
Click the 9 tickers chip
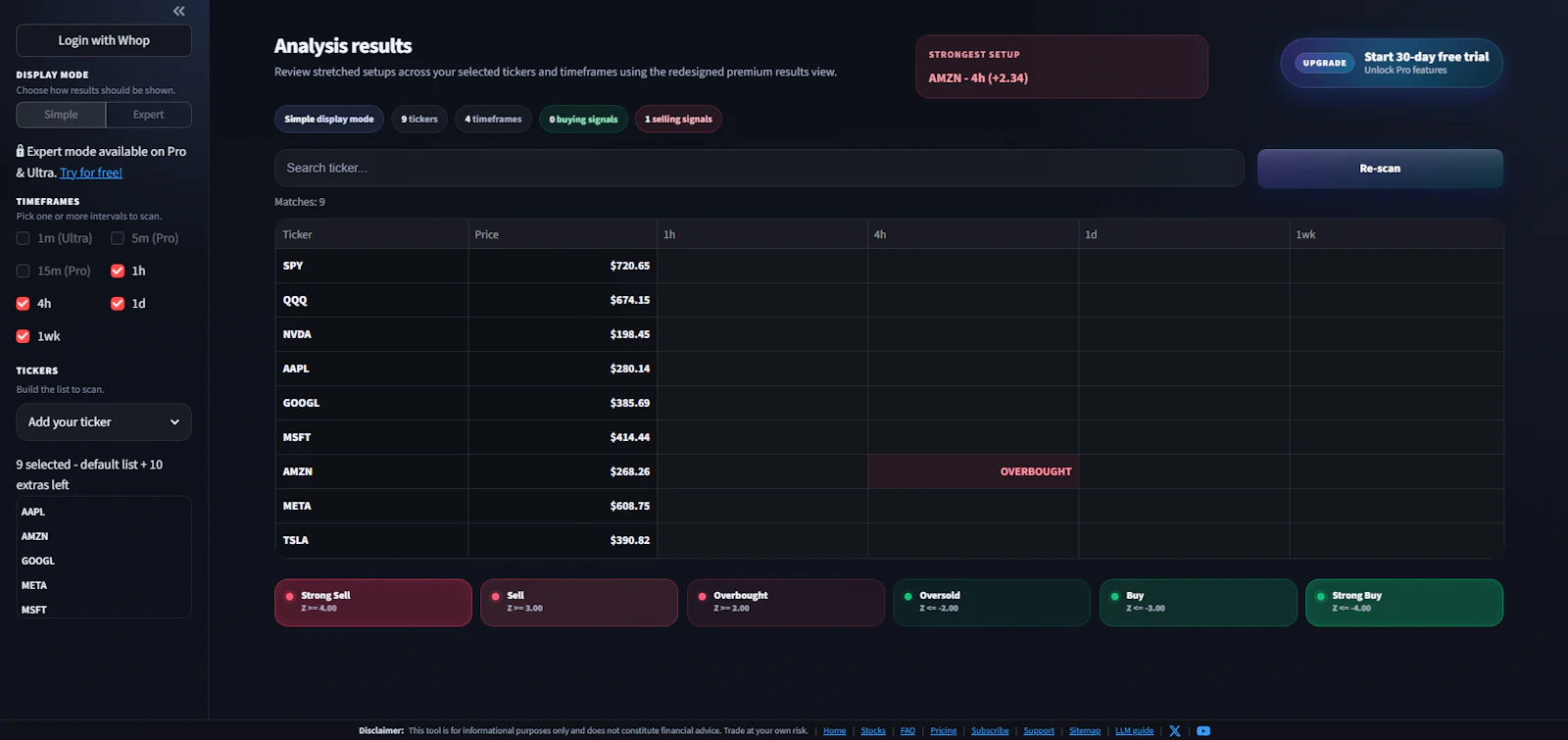[419, 119]
